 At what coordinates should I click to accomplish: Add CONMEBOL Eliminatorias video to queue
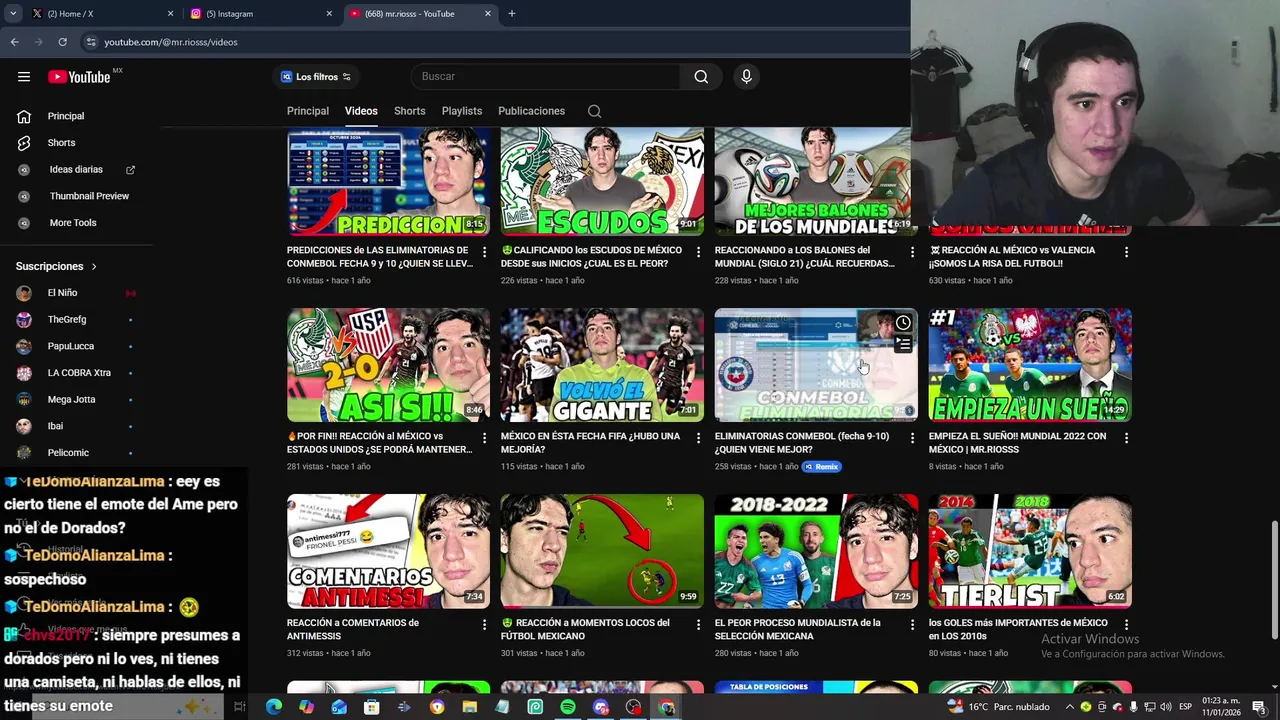click(x=903, y=344)
